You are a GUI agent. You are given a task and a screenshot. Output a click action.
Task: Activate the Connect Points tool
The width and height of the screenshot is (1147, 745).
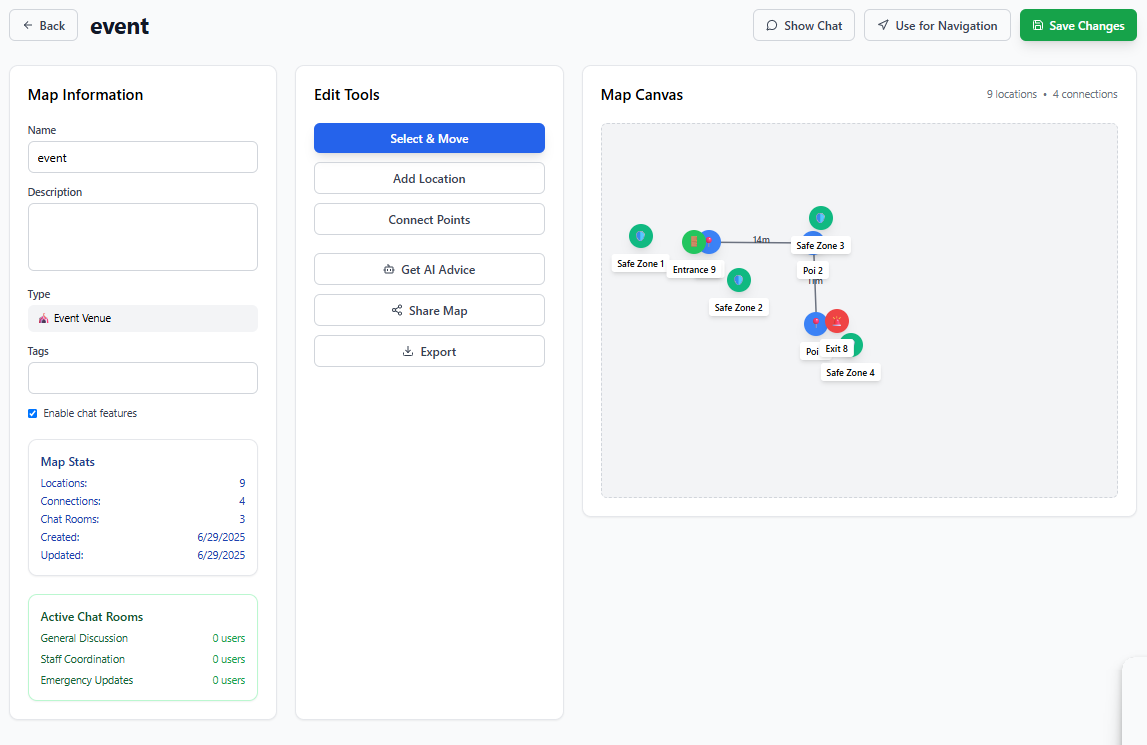pos(429,219)
